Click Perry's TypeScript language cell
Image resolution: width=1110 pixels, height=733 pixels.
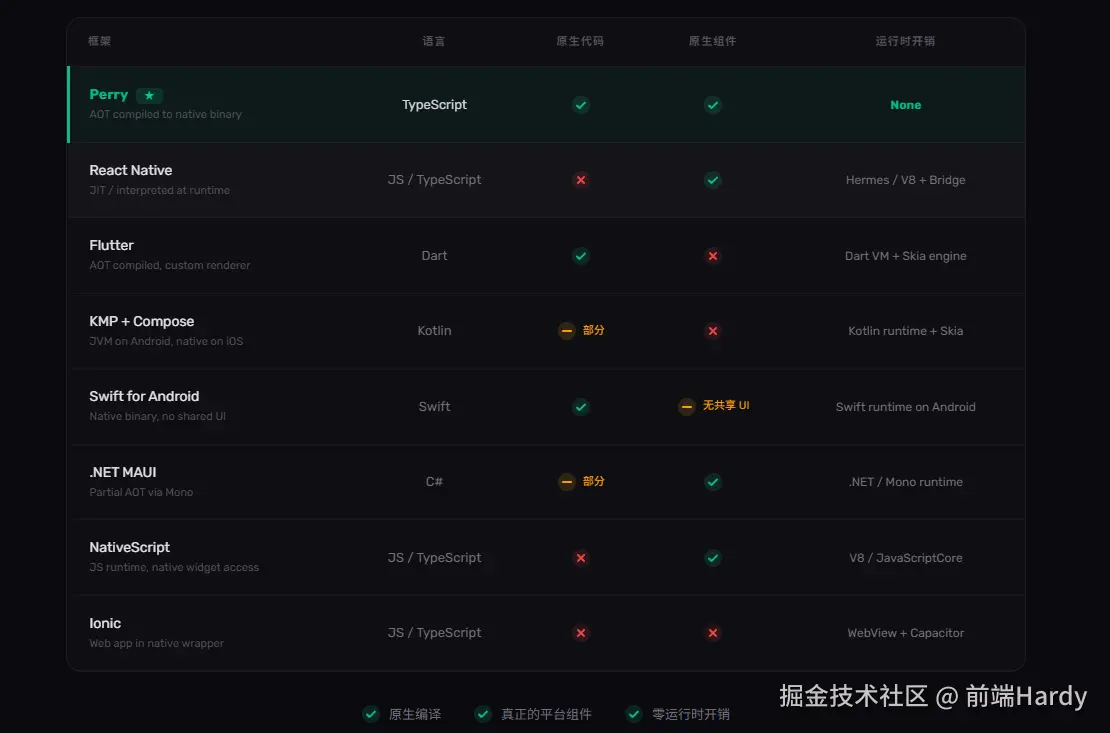pyautogui.click(x=434, y=105)
